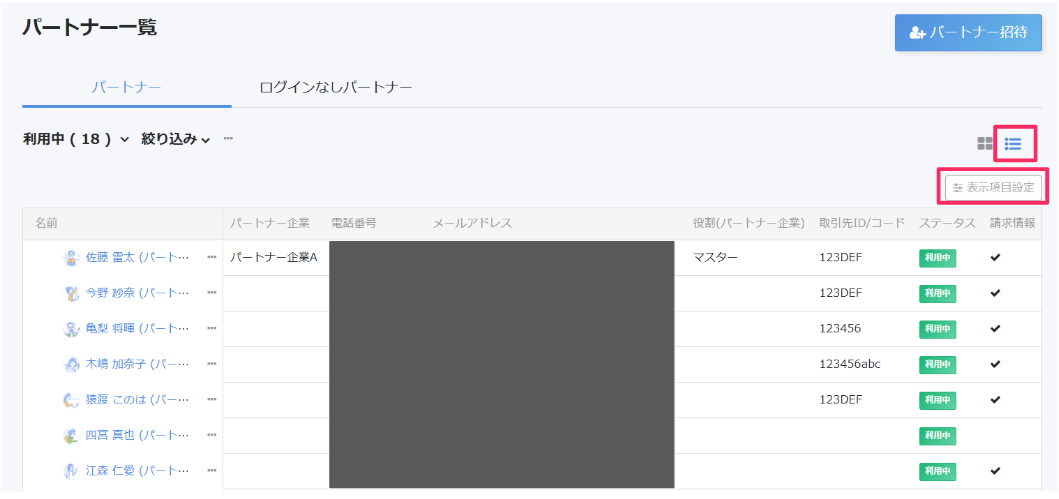Switch to grid card view

tap(985, 143)
